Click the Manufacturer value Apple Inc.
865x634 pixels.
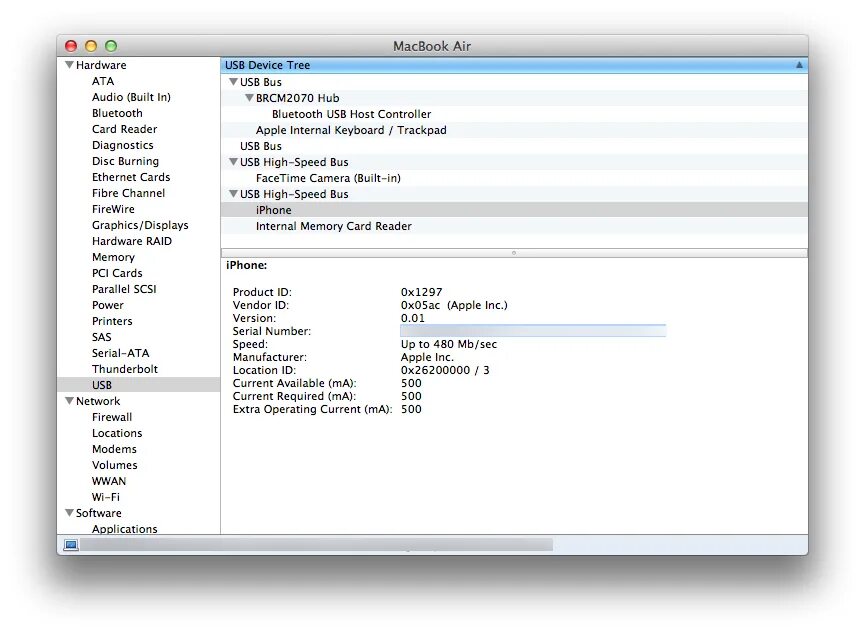(427, 357)
